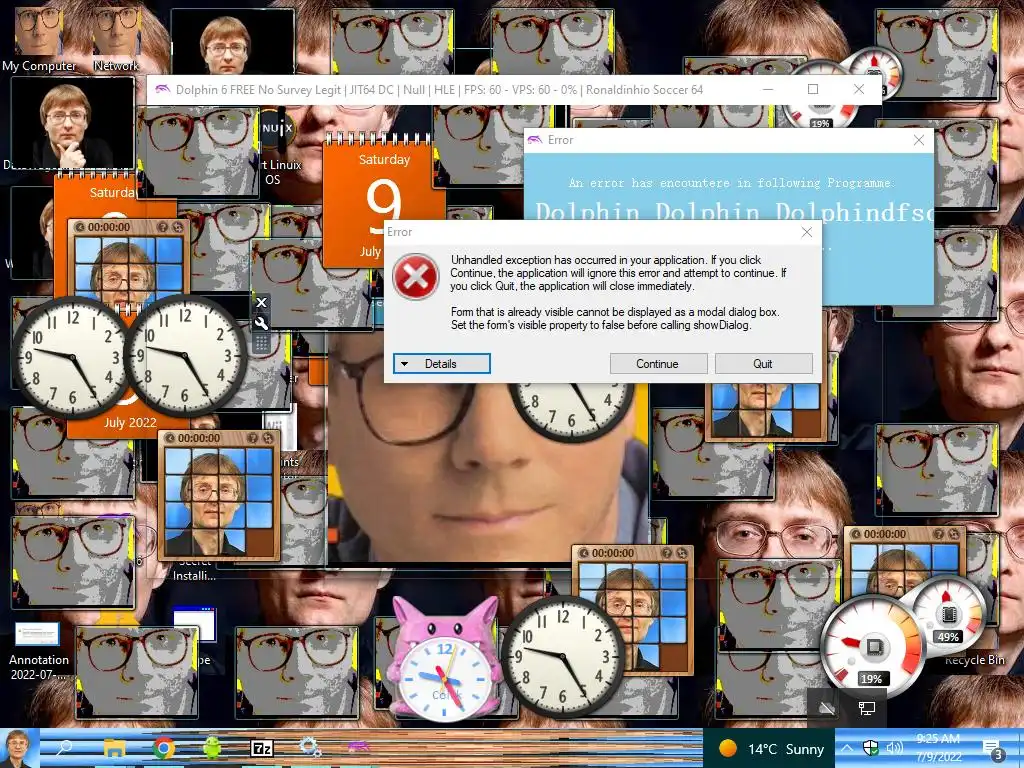Show hidden tray icons with the chevron
This screenshot has height=768, width=1024.
tap(846, 748)
